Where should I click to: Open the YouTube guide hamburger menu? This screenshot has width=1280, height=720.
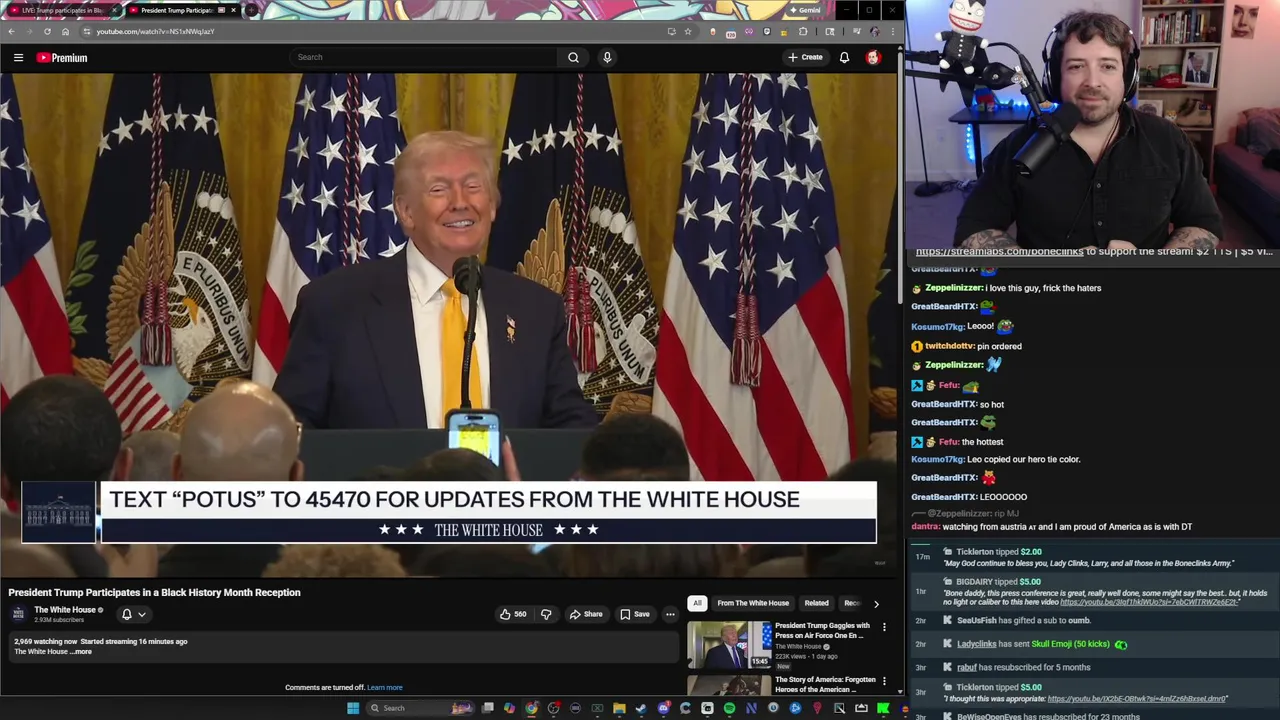18,57
